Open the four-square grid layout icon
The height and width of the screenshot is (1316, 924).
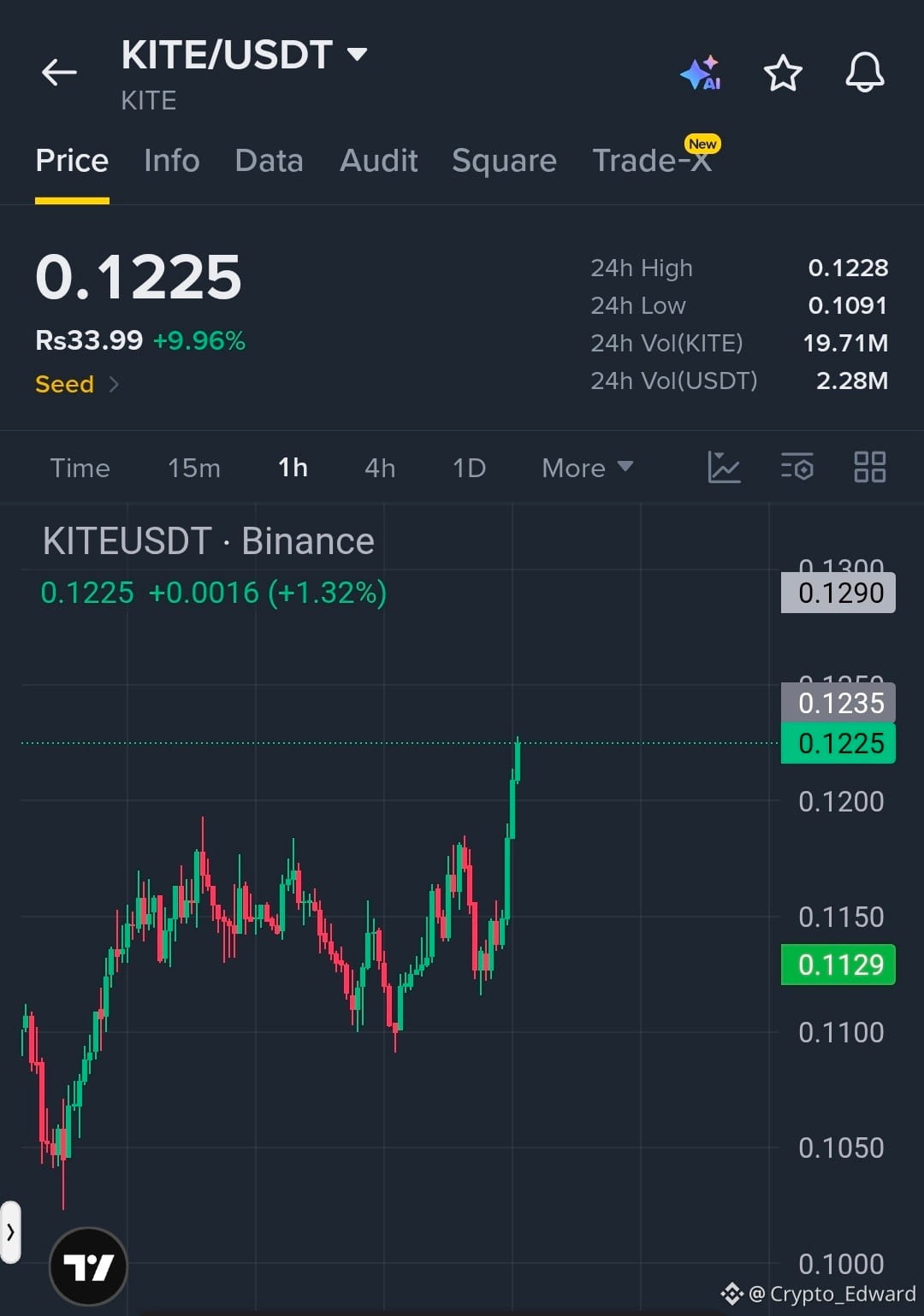870,467
